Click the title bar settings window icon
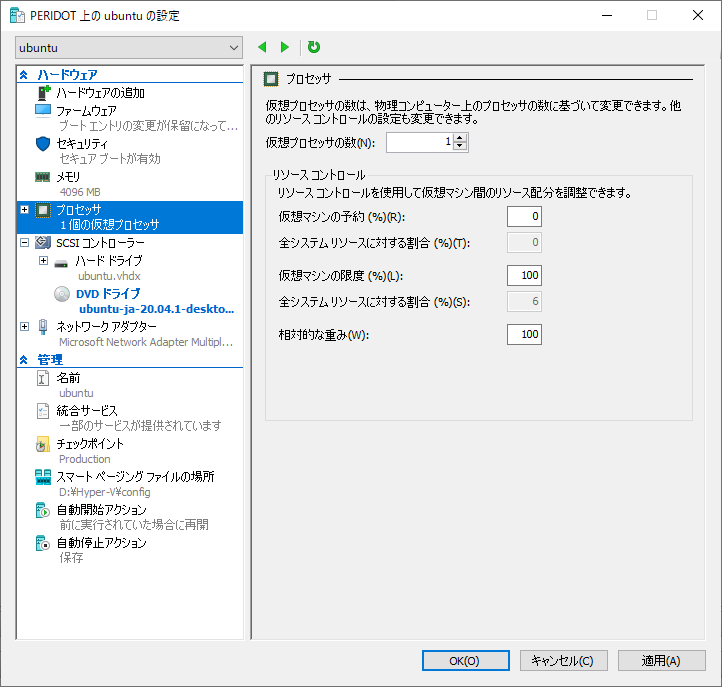This screenshot has width=722, height=687. [x=17, y=16]
